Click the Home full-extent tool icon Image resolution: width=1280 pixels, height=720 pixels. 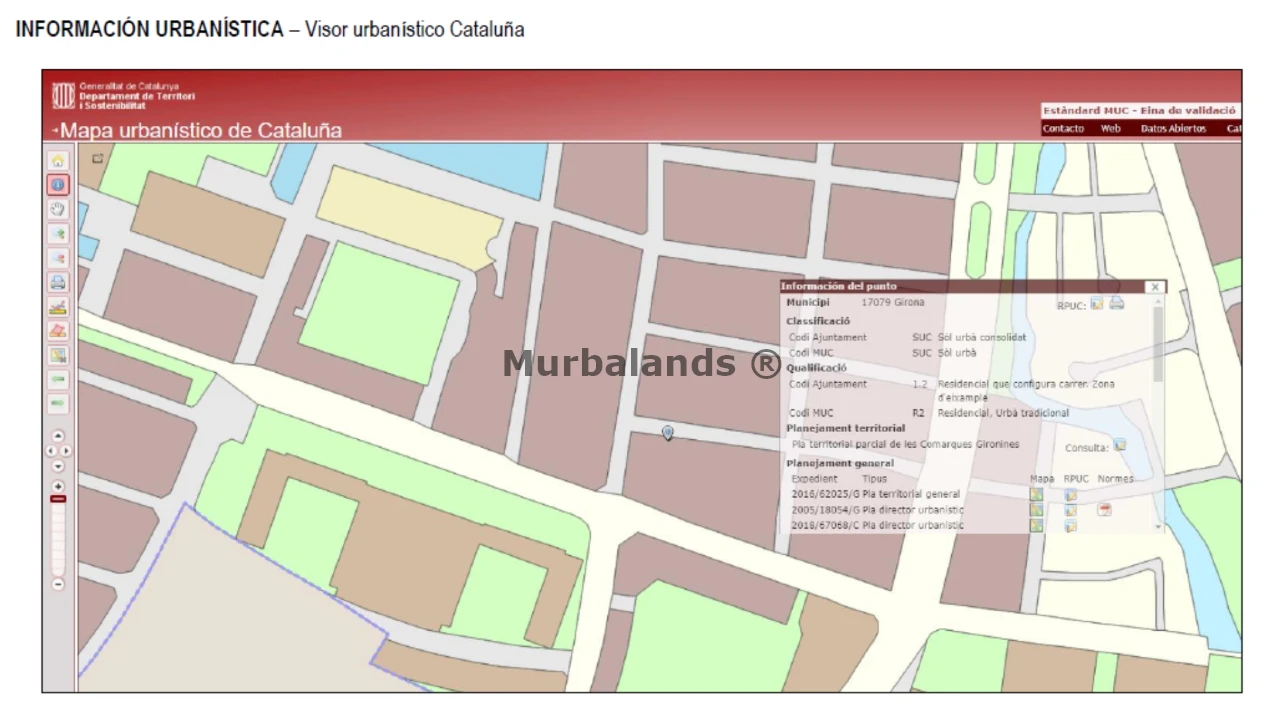point(58,160)
